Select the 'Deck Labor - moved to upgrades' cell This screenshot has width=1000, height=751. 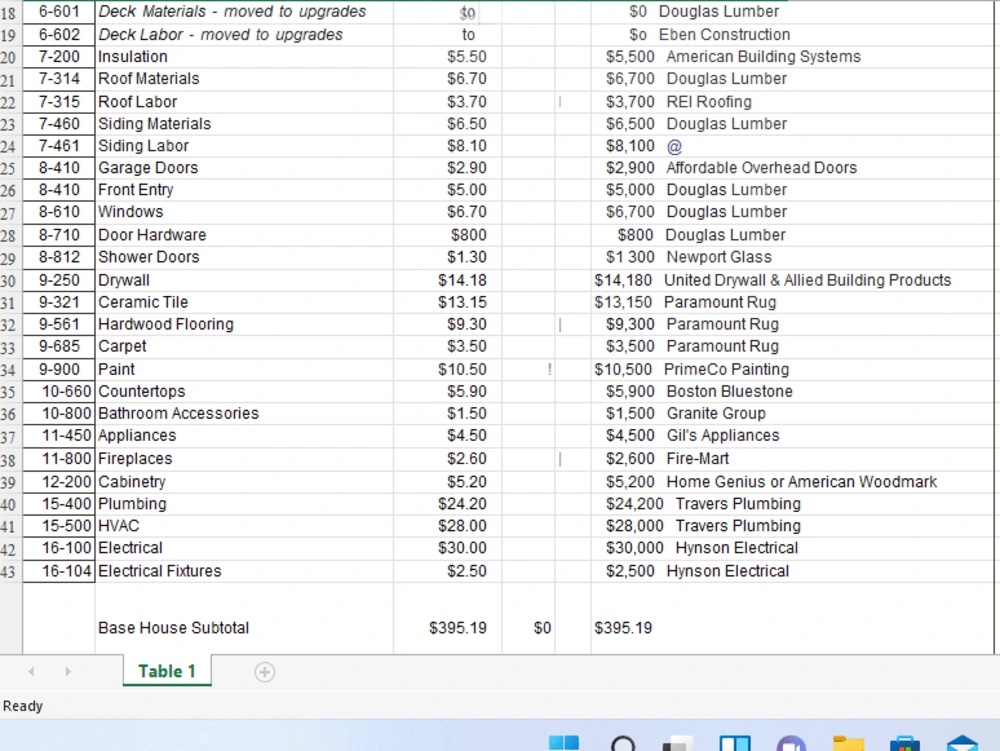(x=244, y=34)
